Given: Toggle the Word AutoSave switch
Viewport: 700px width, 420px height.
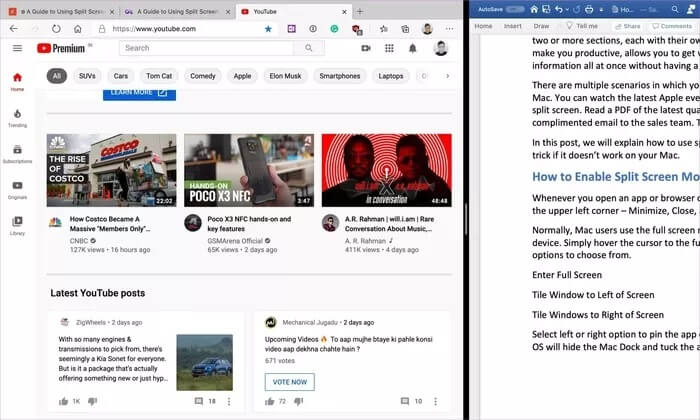Looking at the screenshot, I should (515, 9).
